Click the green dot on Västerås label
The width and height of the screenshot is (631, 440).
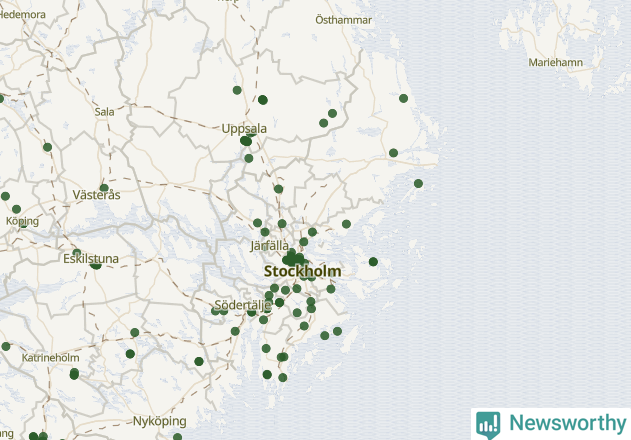[104, 188]
